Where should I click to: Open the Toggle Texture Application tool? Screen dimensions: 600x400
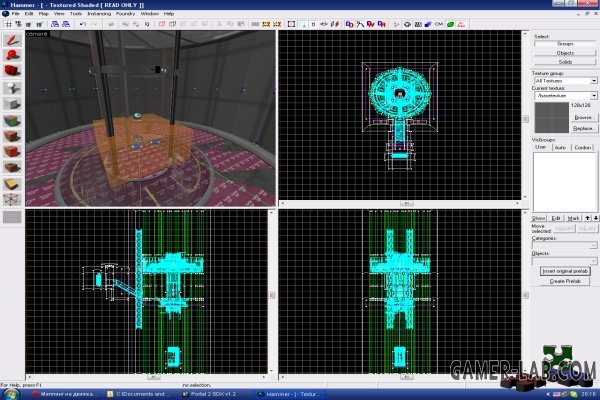(x=12, y=121)
